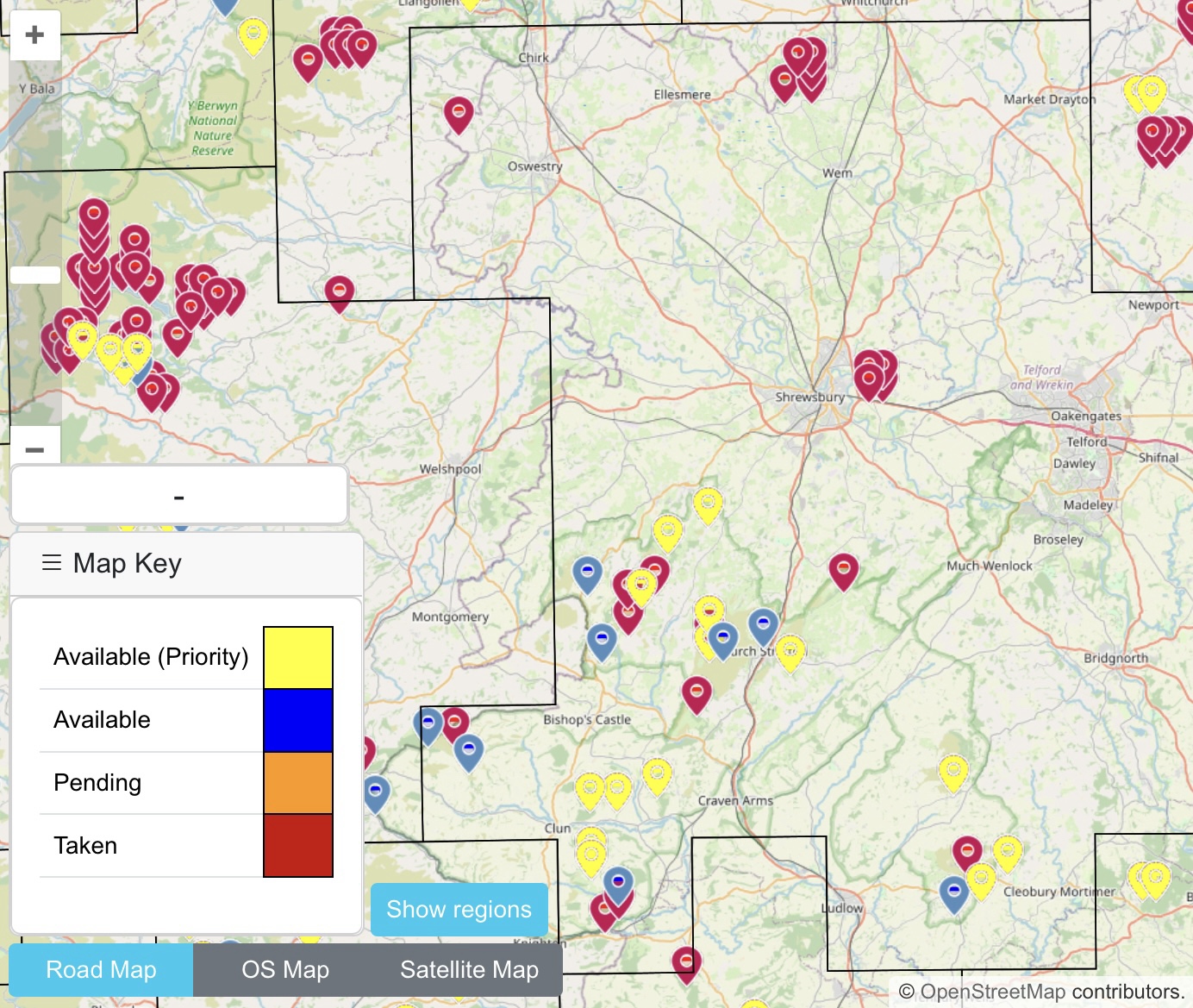Image resolution: width=1193 pixels, height=1008 pixels.
Task: Click the zoom out minus button
Action: click(34, 449)
